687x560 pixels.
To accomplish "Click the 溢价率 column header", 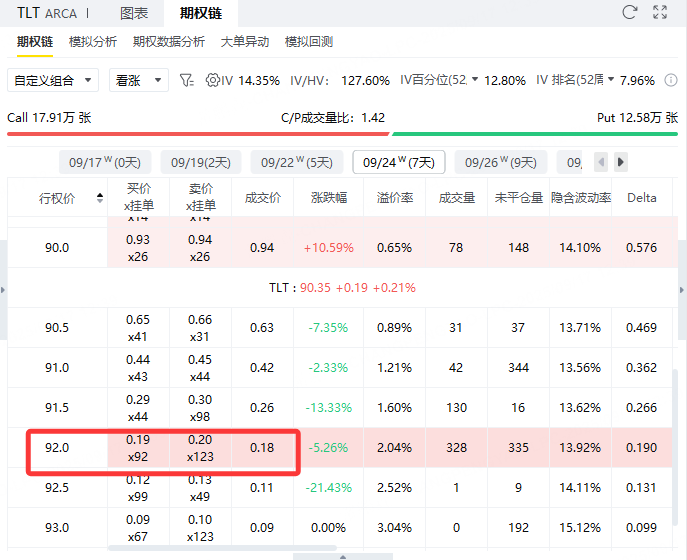I will pyautogui.click(x=394, y=198).
